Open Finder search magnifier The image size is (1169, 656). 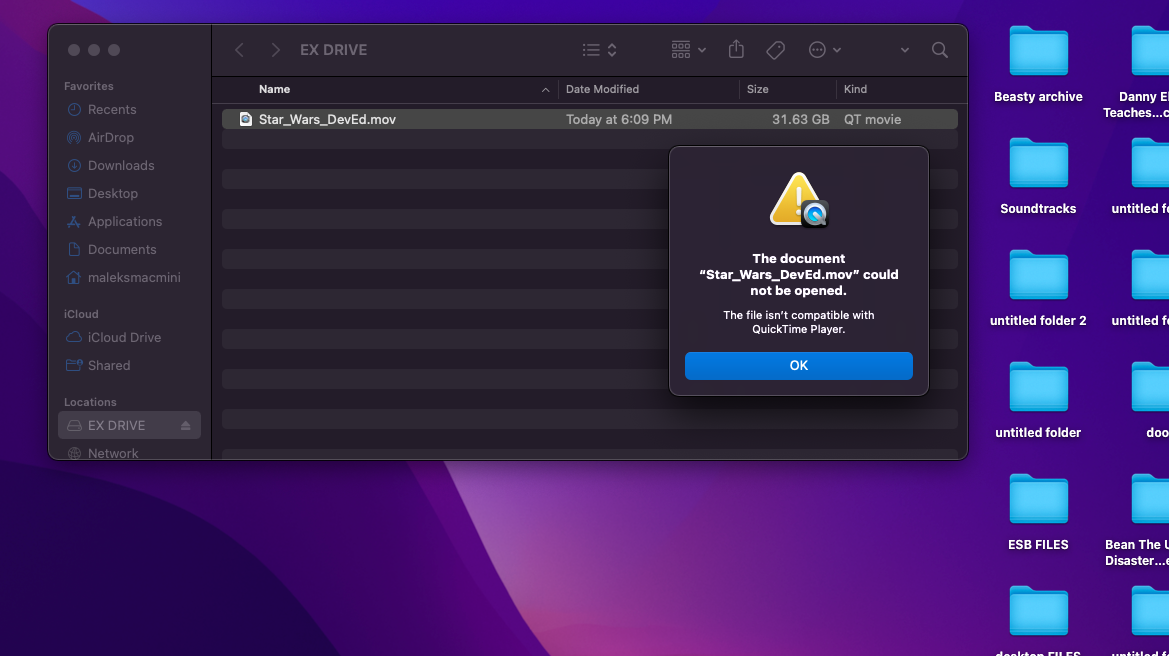click(x=939, y=50)
